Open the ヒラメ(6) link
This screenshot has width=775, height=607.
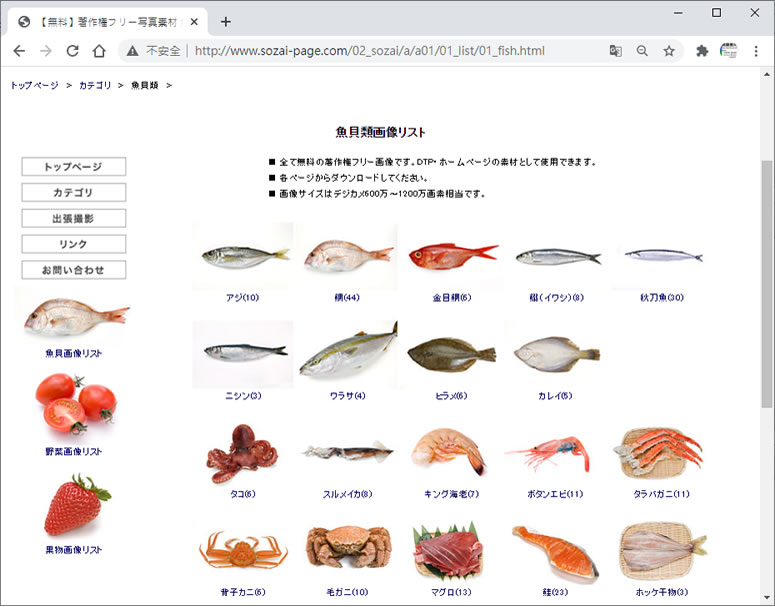pyautogui.click(x=451, y=396)
